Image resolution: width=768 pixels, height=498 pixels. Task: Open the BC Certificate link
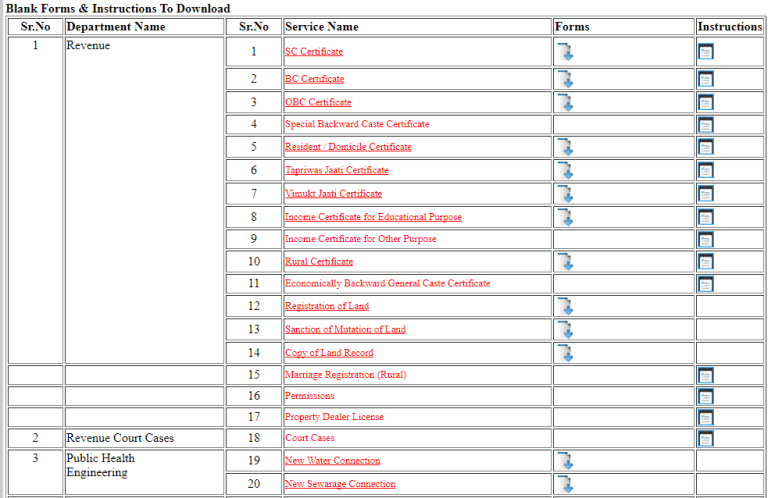(x=314, y=79)
